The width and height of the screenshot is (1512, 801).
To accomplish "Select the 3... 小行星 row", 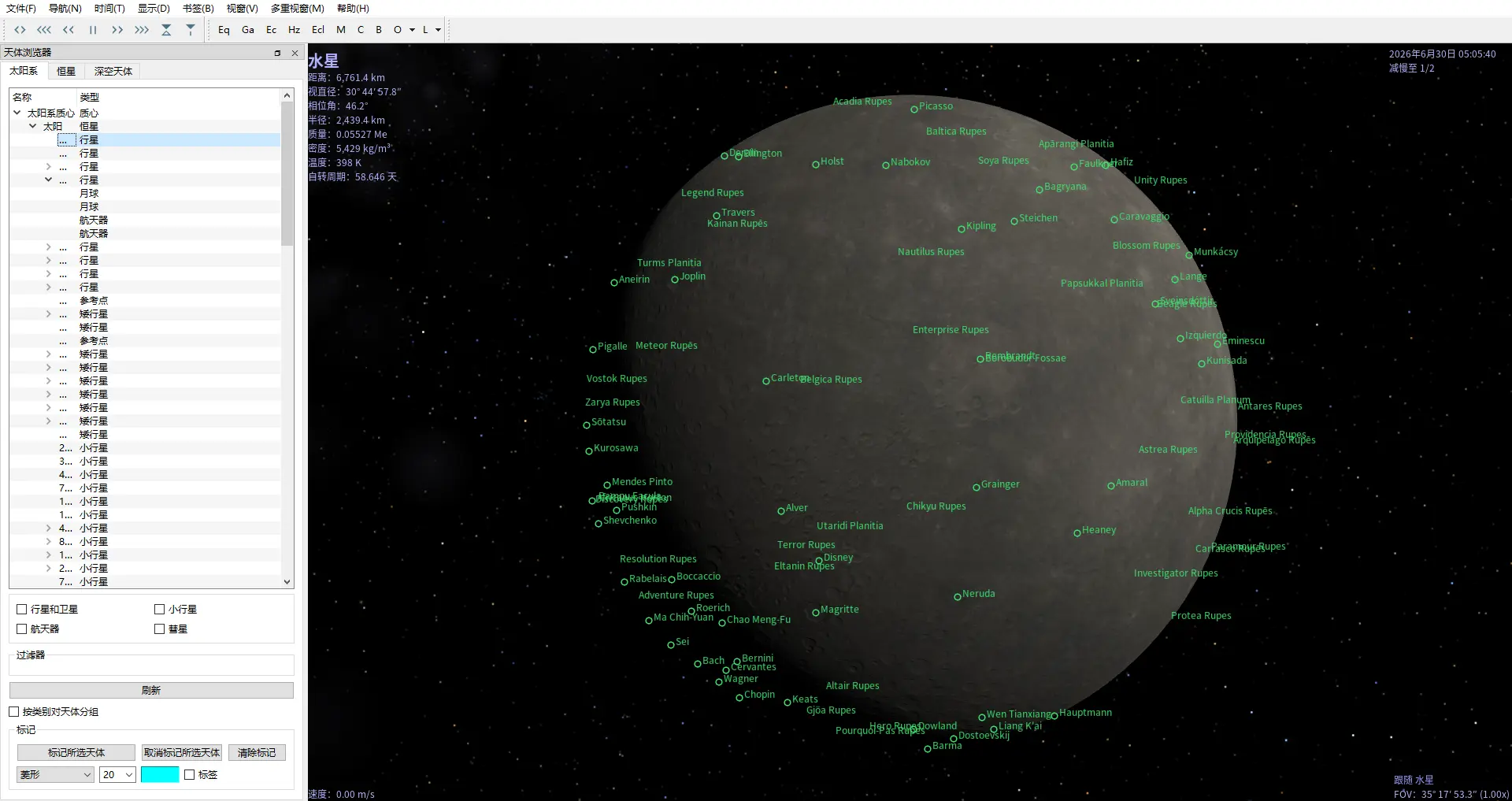I will pos(145,462).
